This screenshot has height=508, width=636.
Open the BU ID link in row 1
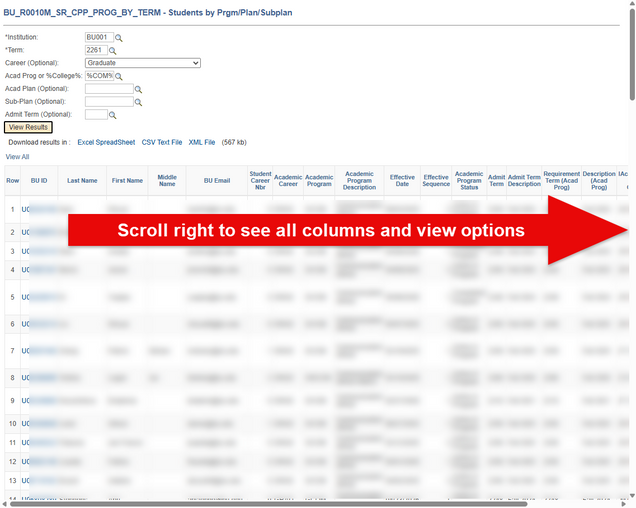coord(39,209)
